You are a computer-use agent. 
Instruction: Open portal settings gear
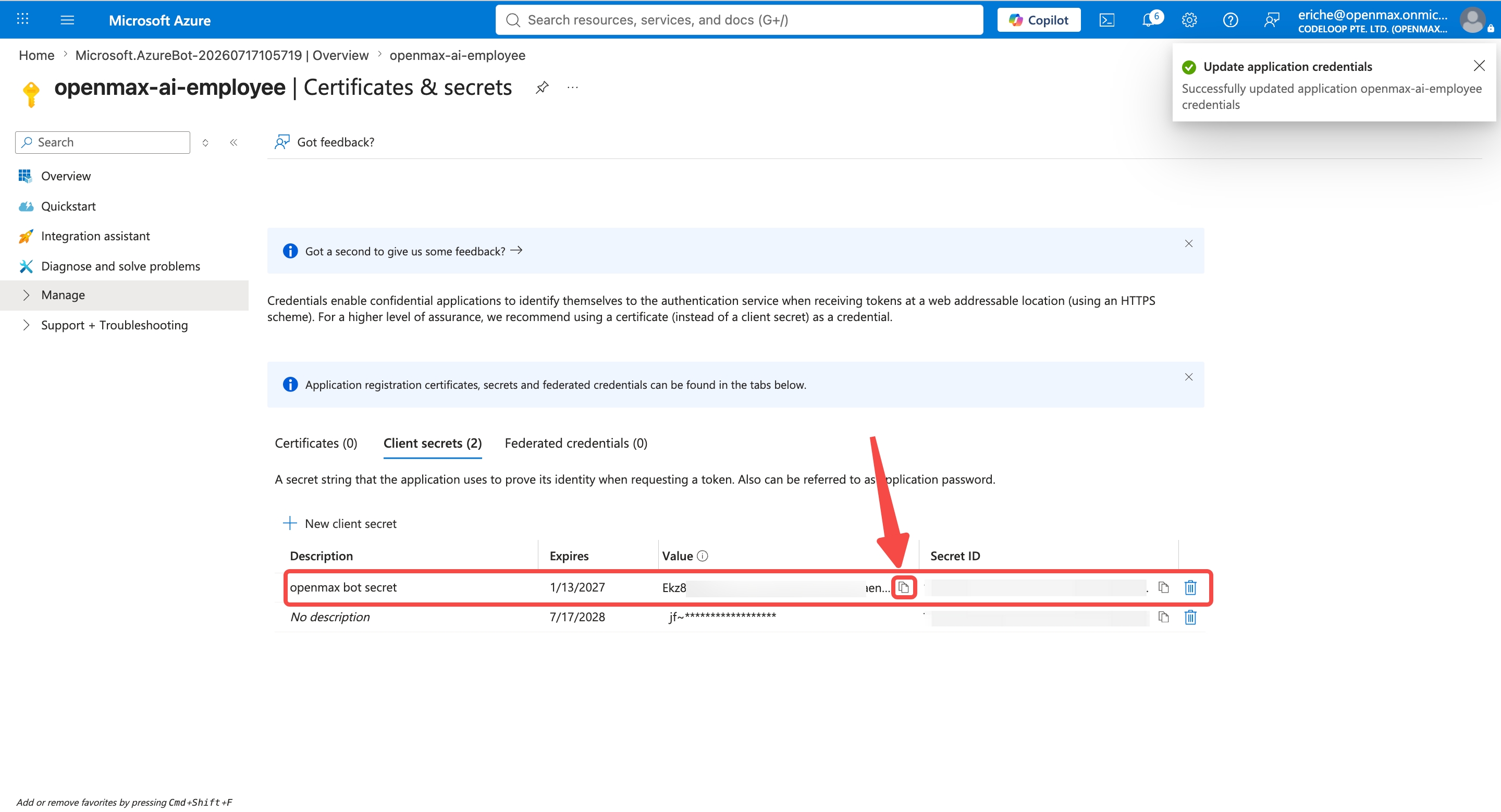pos(1189,20)
